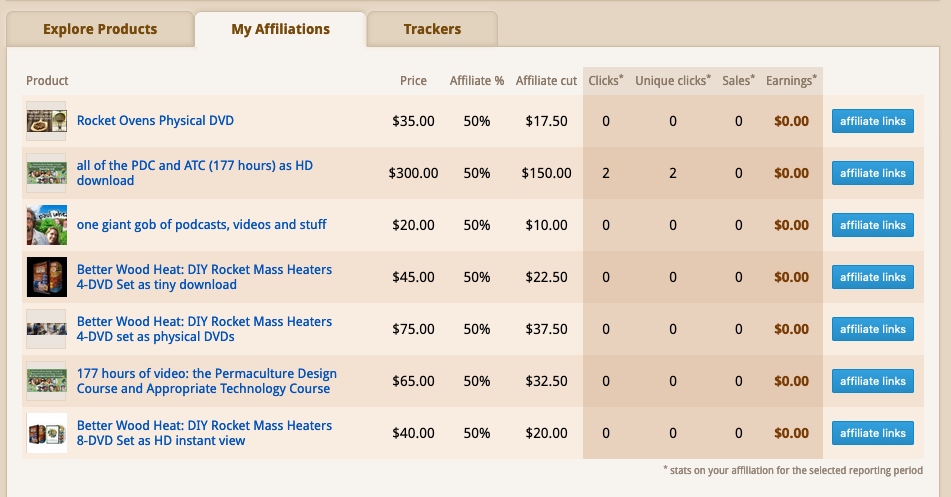Click the giant gob of podcasts thumbnail
The image size is (951, 497).
pyautogui.click(x=46, y=225)
